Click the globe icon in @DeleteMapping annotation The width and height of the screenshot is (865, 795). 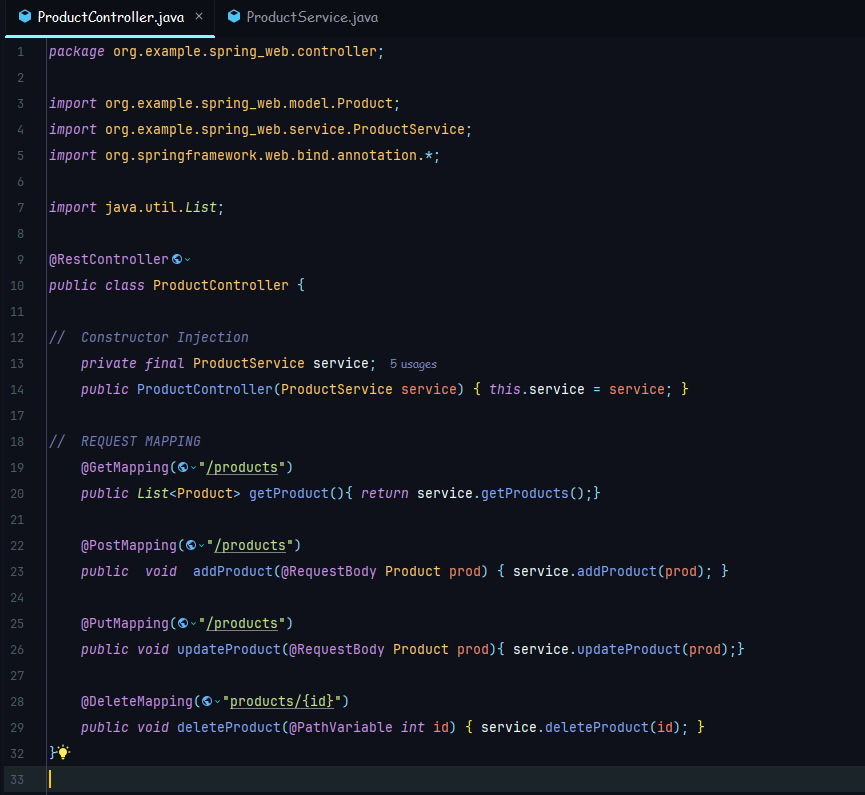point(207,701)
